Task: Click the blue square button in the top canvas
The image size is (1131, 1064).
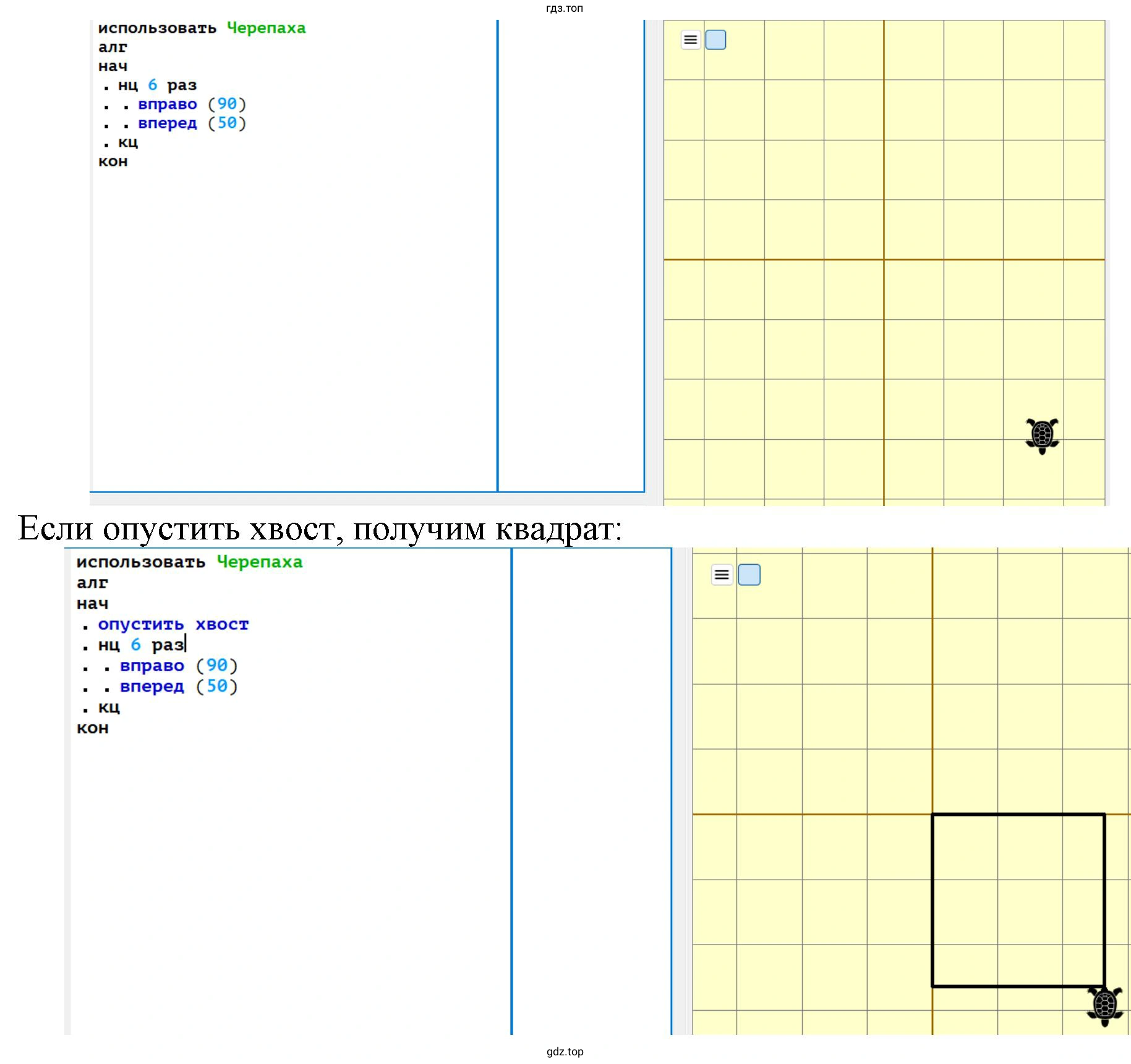Action: 715,40
